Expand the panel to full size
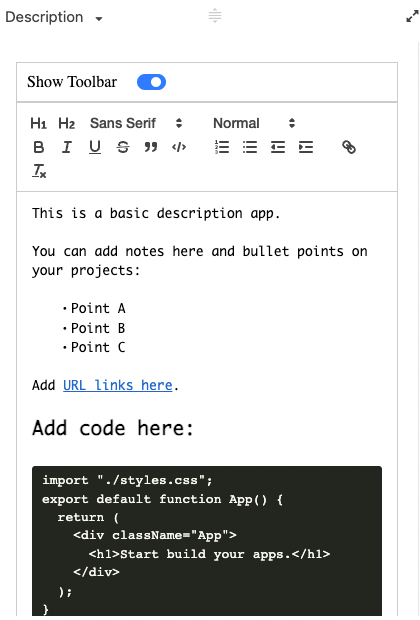The width and height of the screenshot is (420, 620). click(412, 17)
